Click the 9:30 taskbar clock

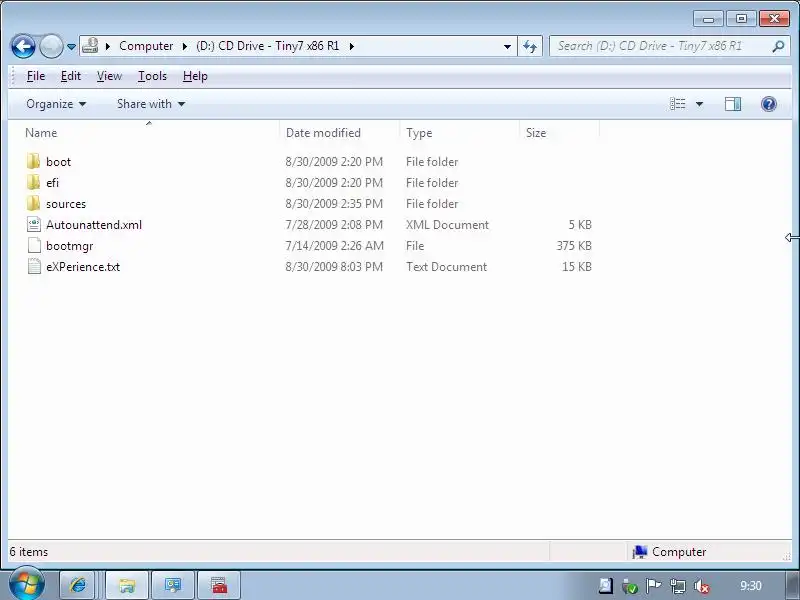coord(751,585)
